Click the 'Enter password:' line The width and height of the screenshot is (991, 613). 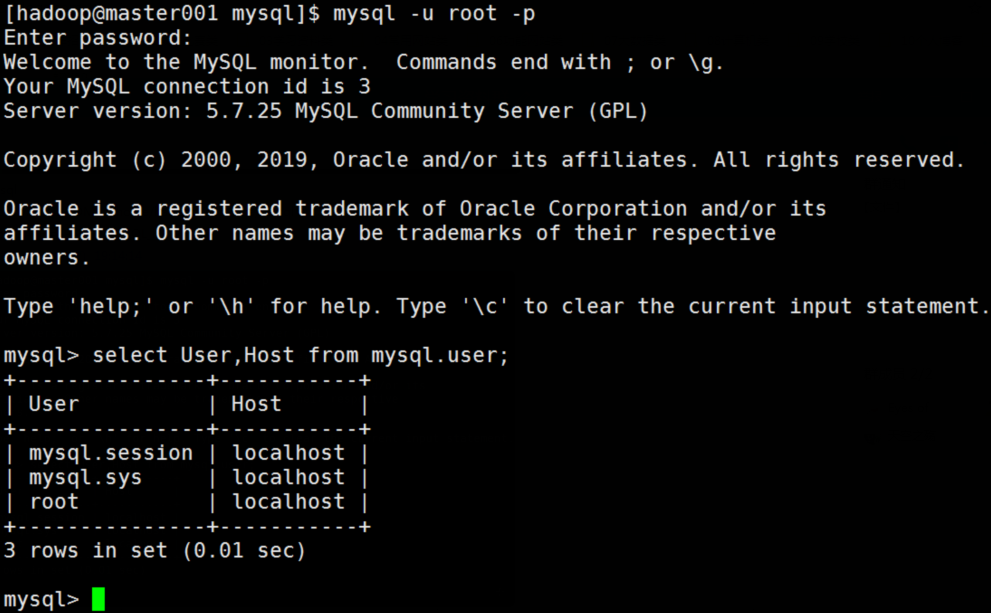click(x=97, y=38)
